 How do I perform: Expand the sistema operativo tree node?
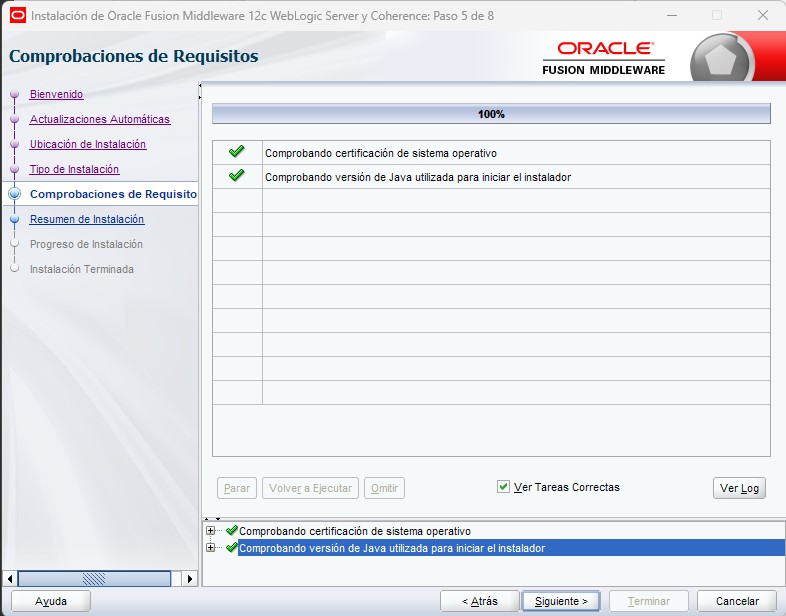(211, 530)
